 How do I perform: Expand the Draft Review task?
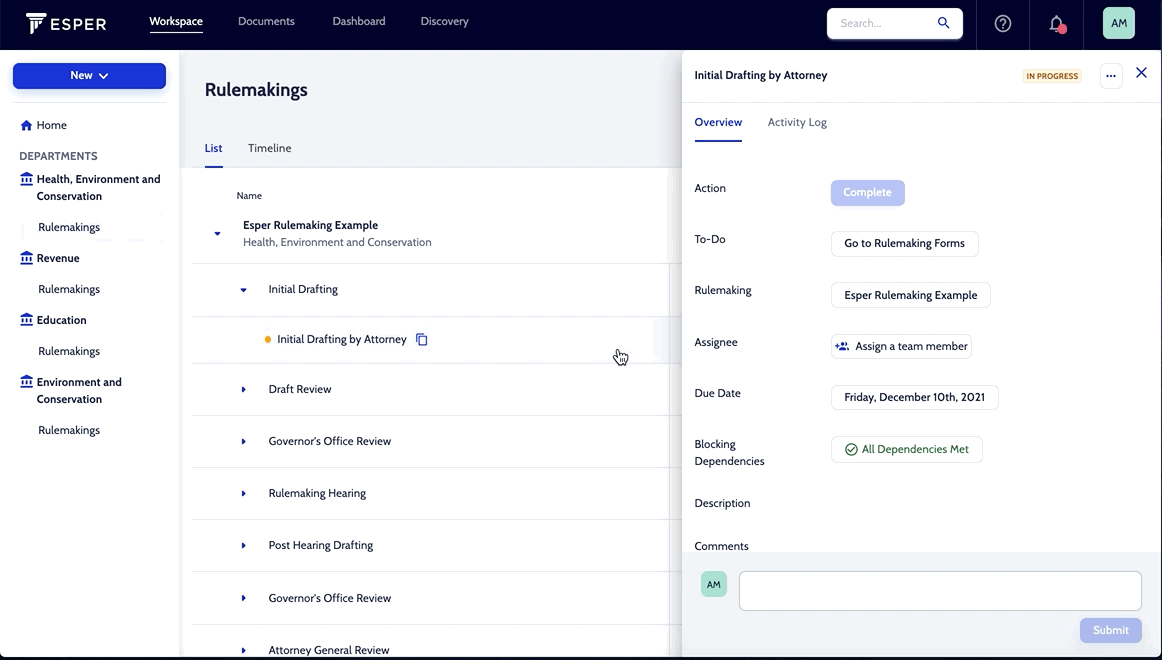243,389
